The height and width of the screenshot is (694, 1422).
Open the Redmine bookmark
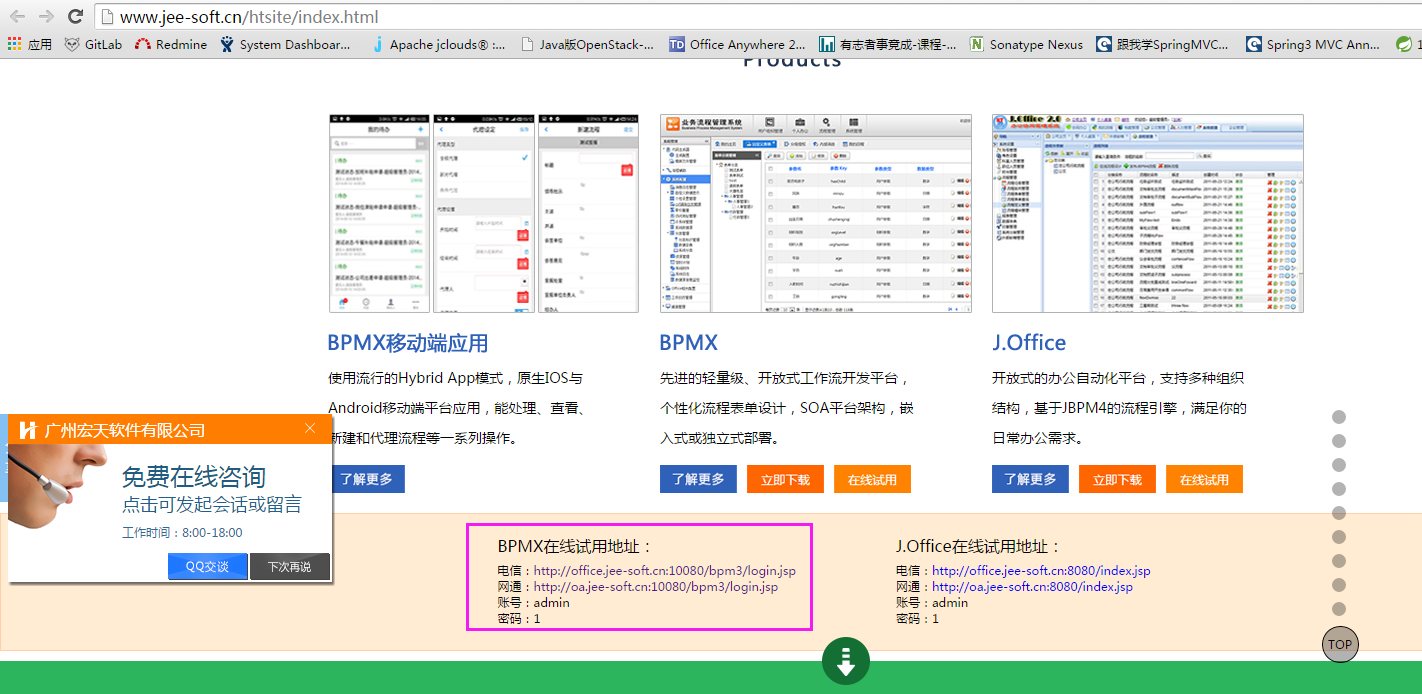(x=171, y=44)
